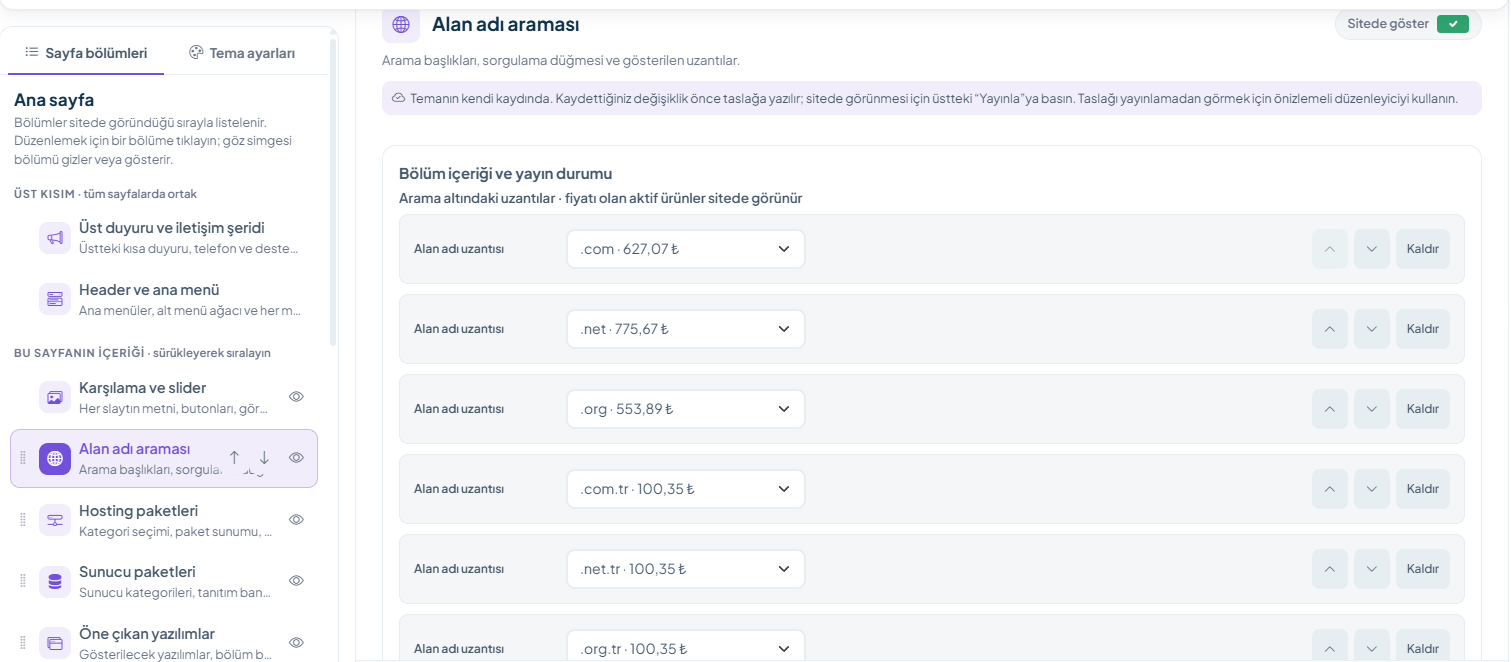Move the .com.tr extension row up
Viewport: 1511px width, 662px height.
1329,489
